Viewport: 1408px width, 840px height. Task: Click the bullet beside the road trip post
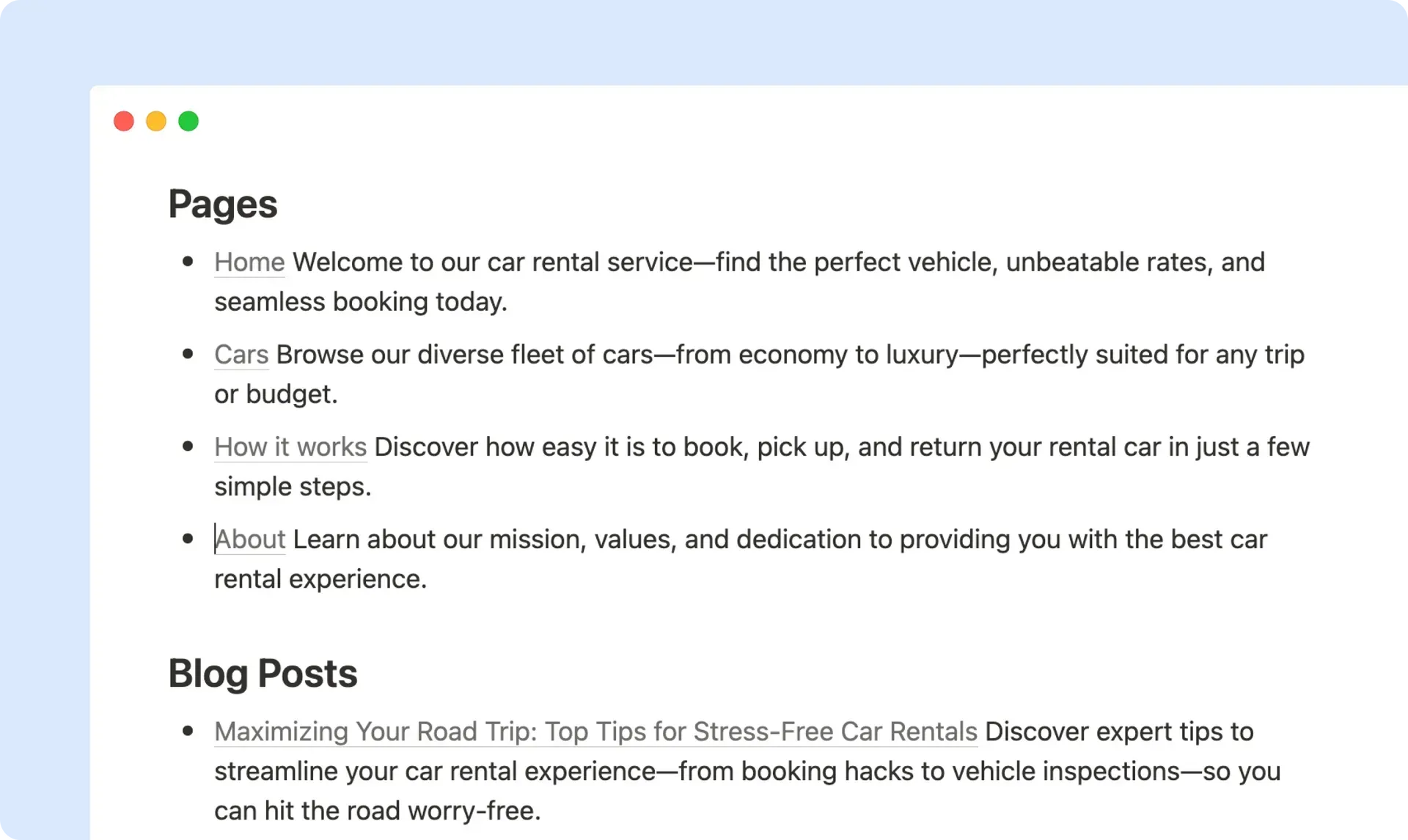coord(188,731)
